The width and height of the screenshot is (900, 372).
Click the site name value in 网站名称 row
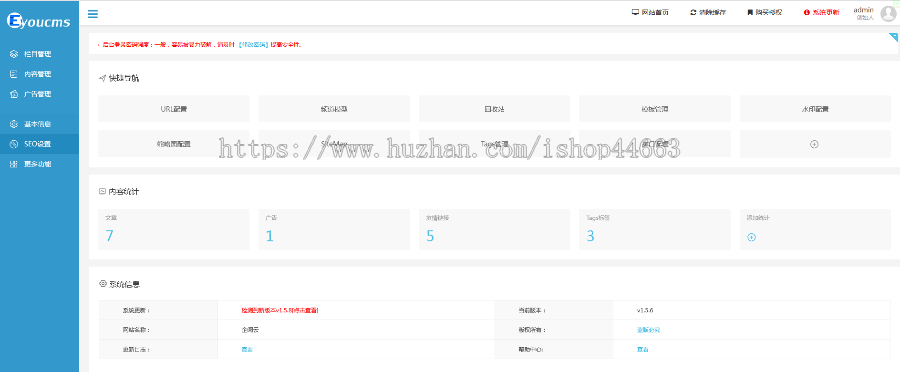pyautogui.click(x=250, y=330)
